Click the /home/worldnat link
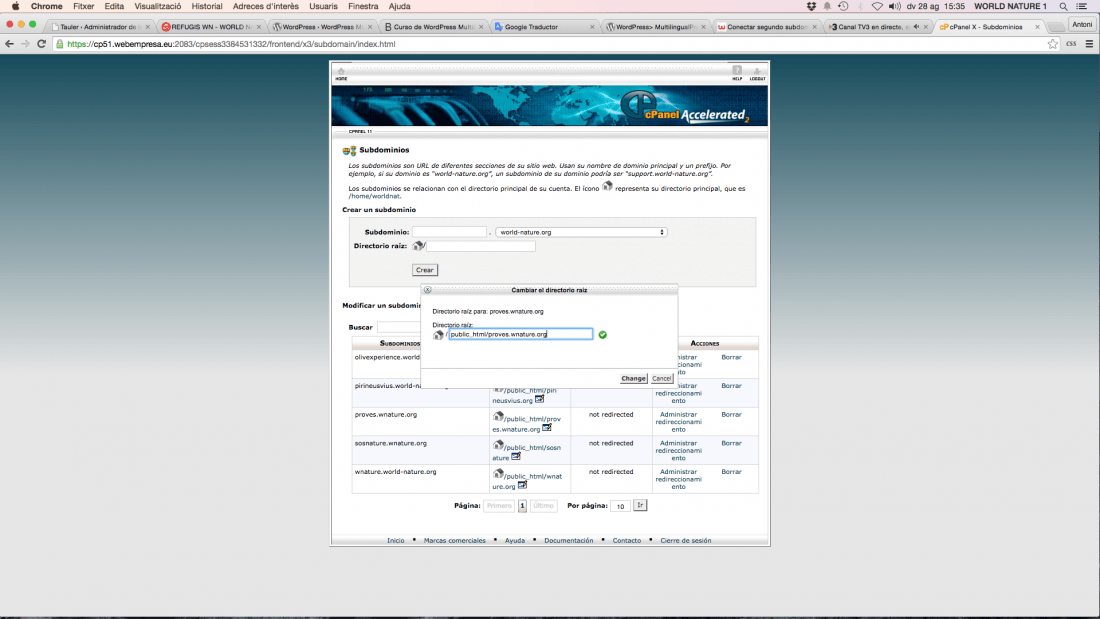This screenshot has width=1100, height=619. pos(374,197)
